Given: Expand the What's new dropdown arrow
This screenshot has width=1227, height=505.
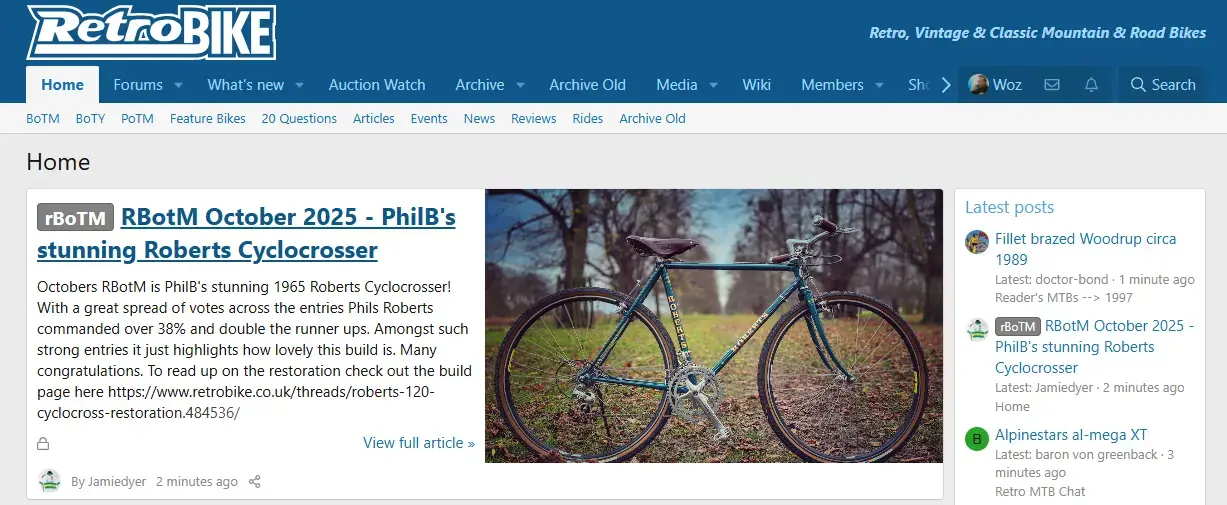Looking at the screenshot, I should tap(299, 85).
